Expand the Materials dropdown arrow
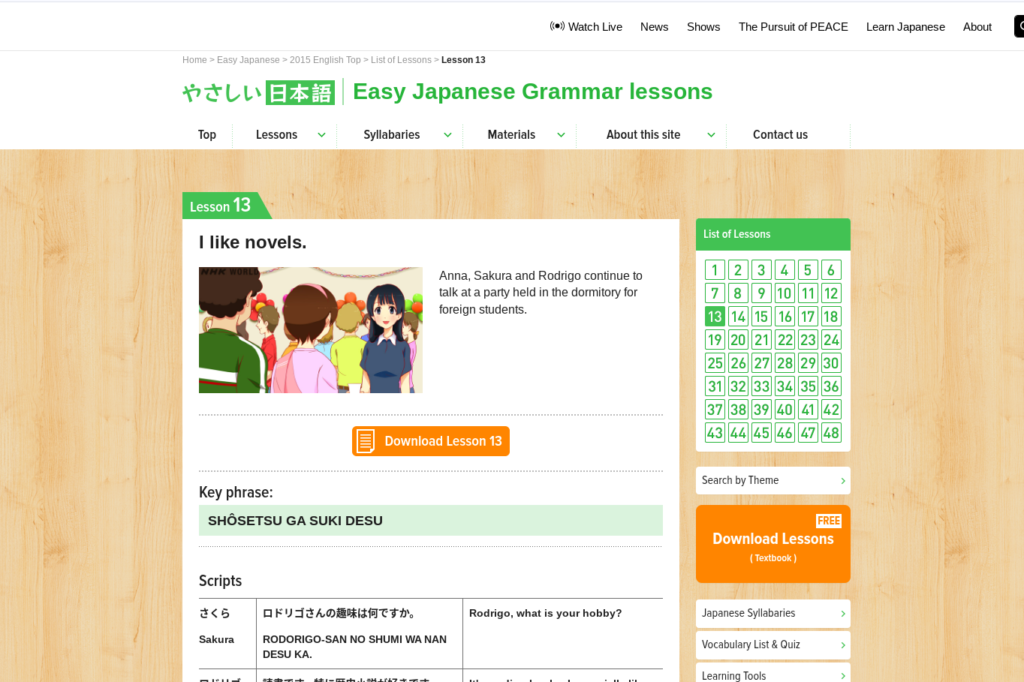1024x682 pixels. tap(561, 135)
